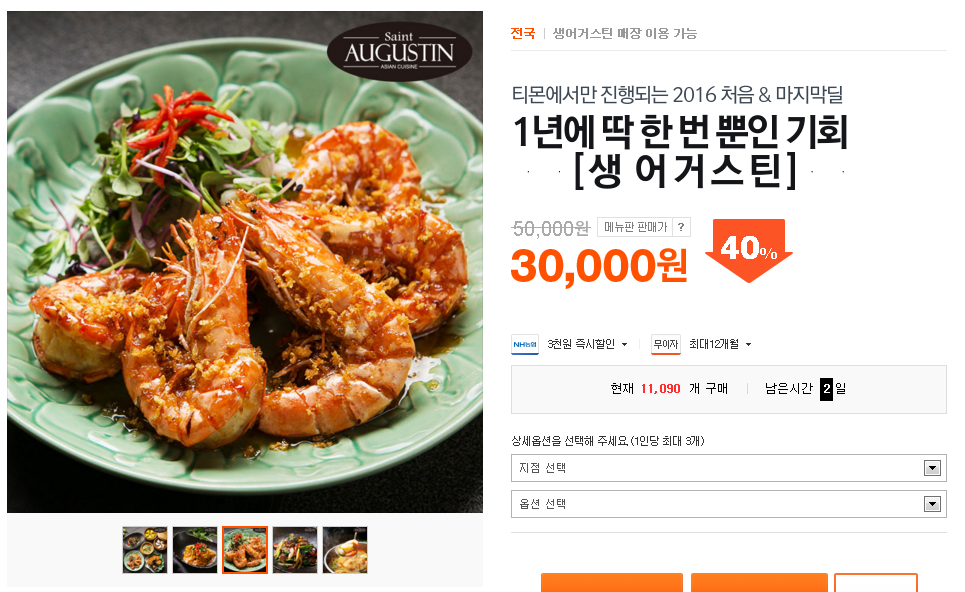
Task: Open the 옵션 선택 option select box
Action: [x=729, y=504]
